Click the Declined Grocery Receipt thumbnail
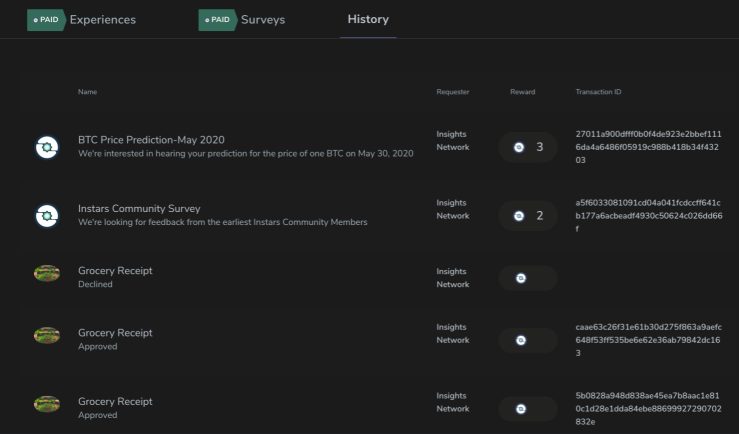 pyautogui.click(x=47, y=273)
